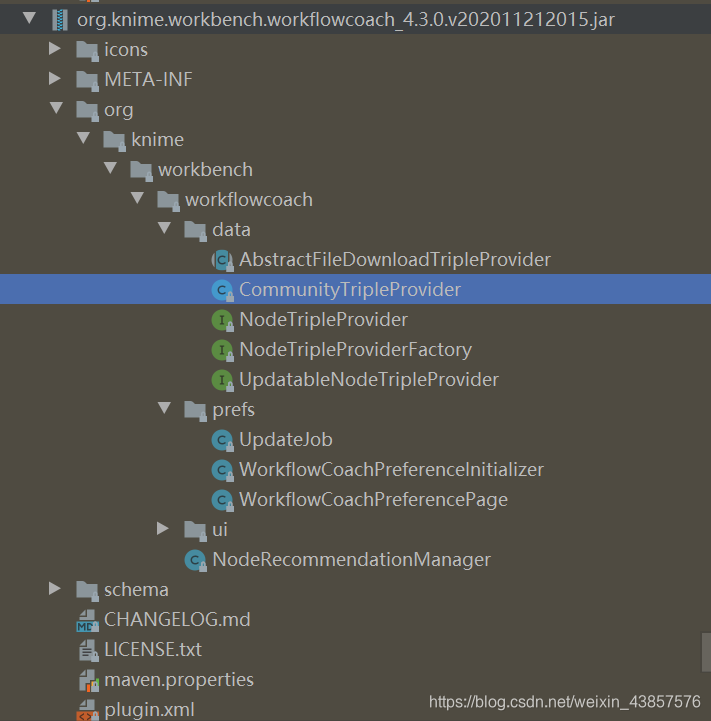Open plugin.xml file
The width and height of the screenshot is (711, 721).
tap(149, 710)
